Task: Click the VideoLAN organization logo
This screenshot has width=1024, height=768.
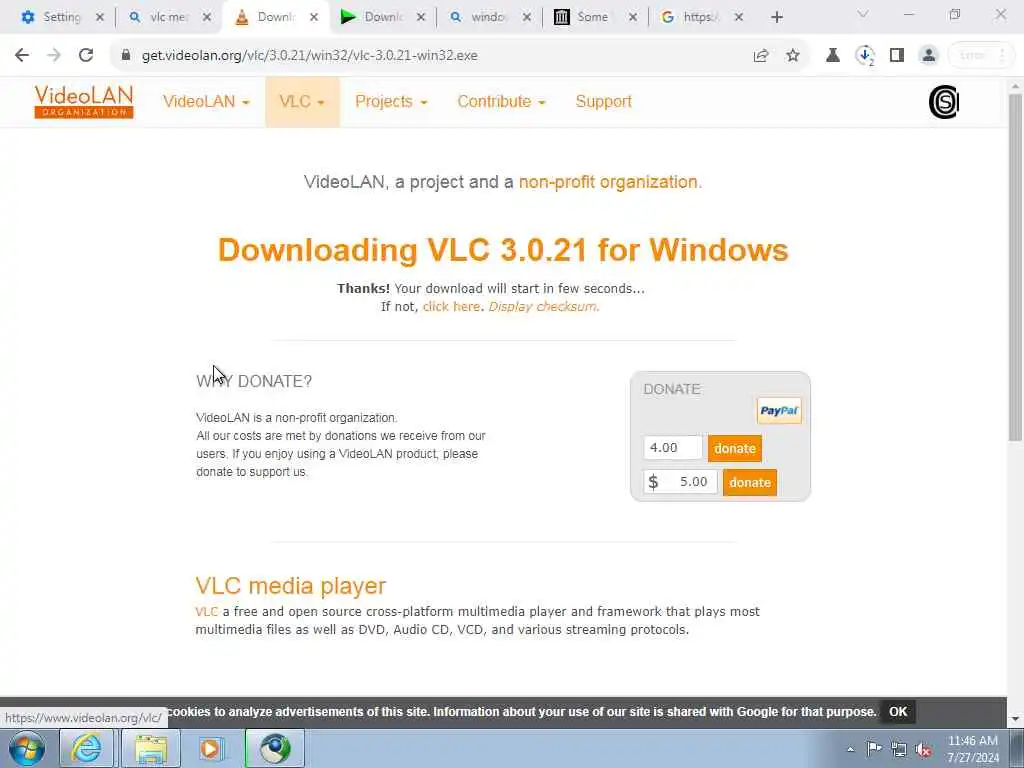Action: 84,102
